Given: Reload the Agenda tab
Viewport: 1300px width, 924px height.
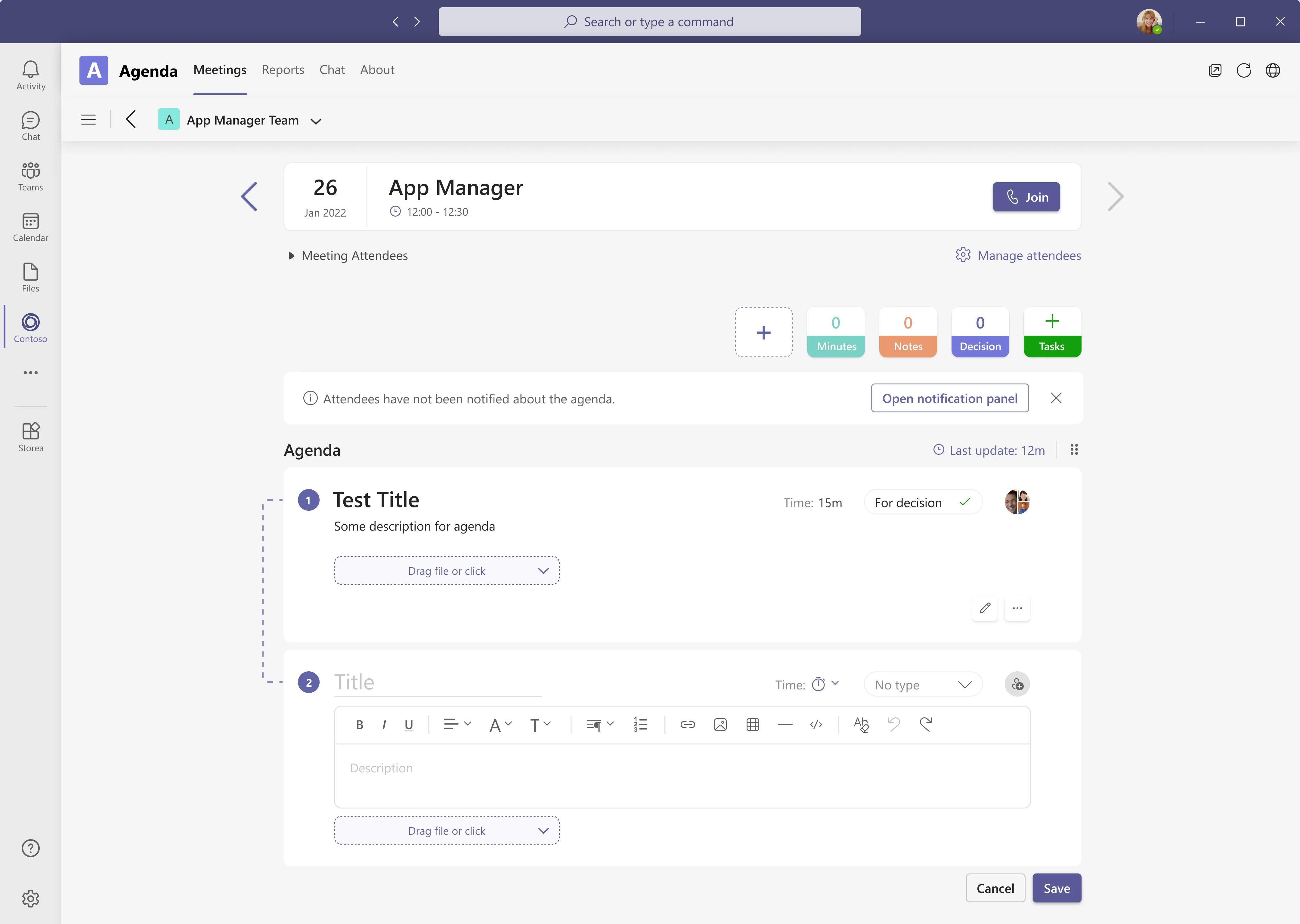Looking at the screenshot, I should tap(1244, 71).
